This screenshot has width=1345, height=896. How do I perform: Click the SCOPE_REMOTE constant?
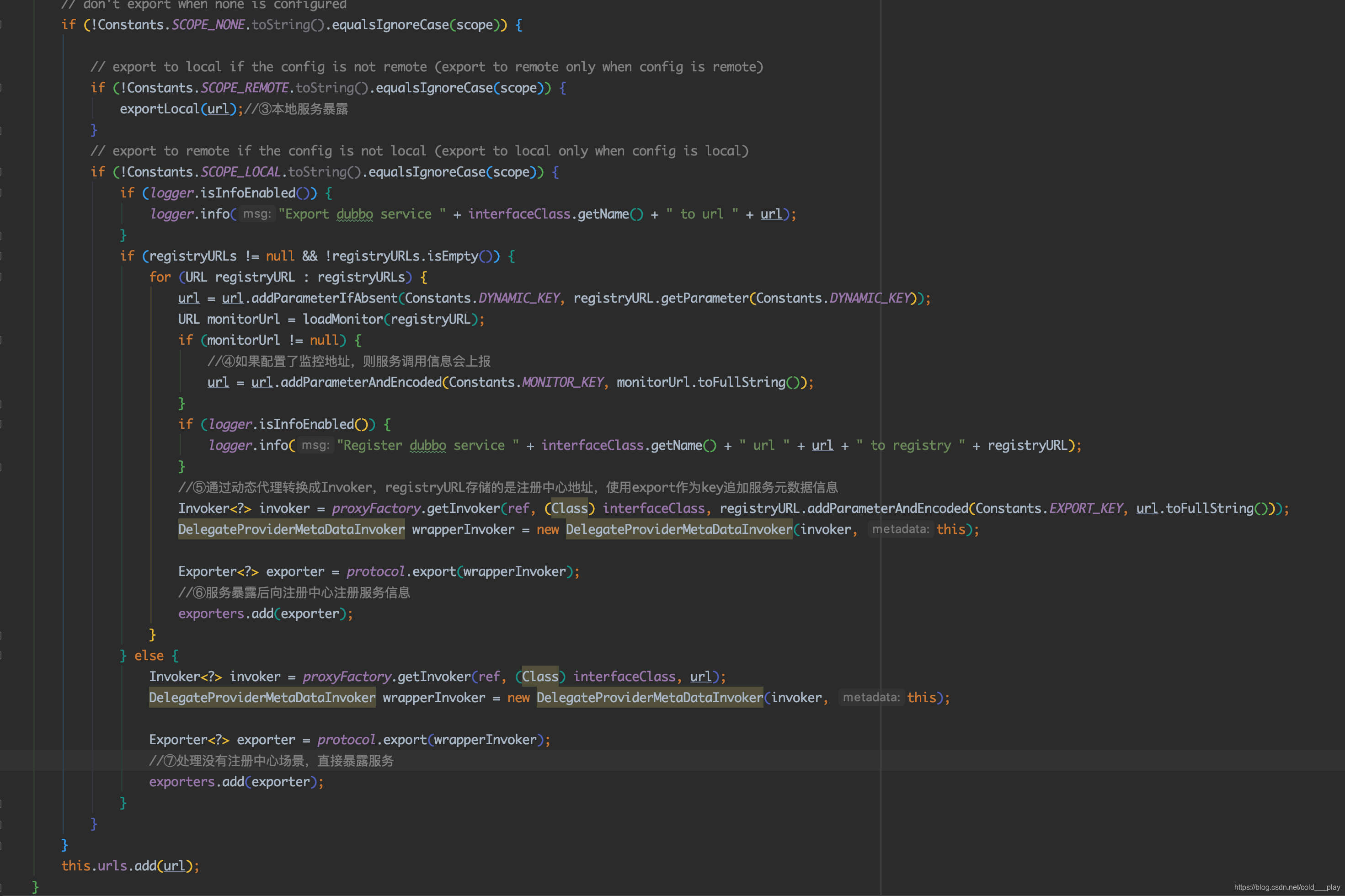point(245,88)
